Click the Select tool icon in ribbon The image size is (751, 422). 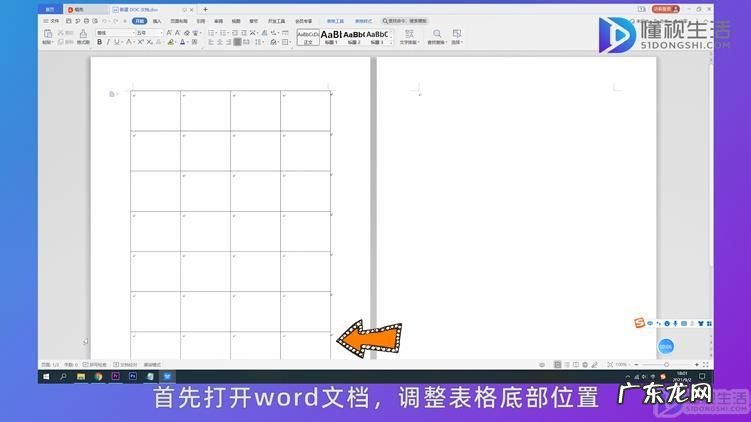pyautogui.click(x=457, y=34)
